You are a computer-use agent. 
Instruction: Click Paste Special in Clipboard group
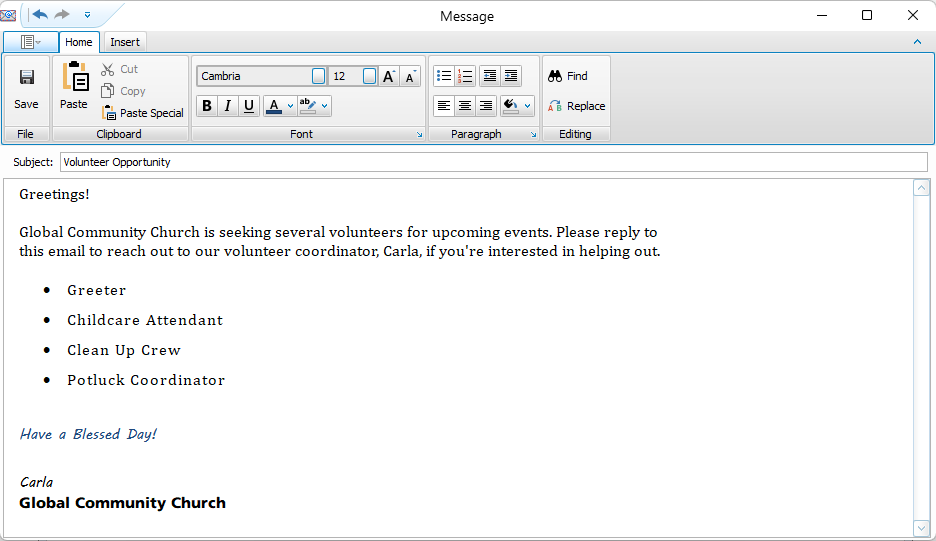tap(143, 113)
